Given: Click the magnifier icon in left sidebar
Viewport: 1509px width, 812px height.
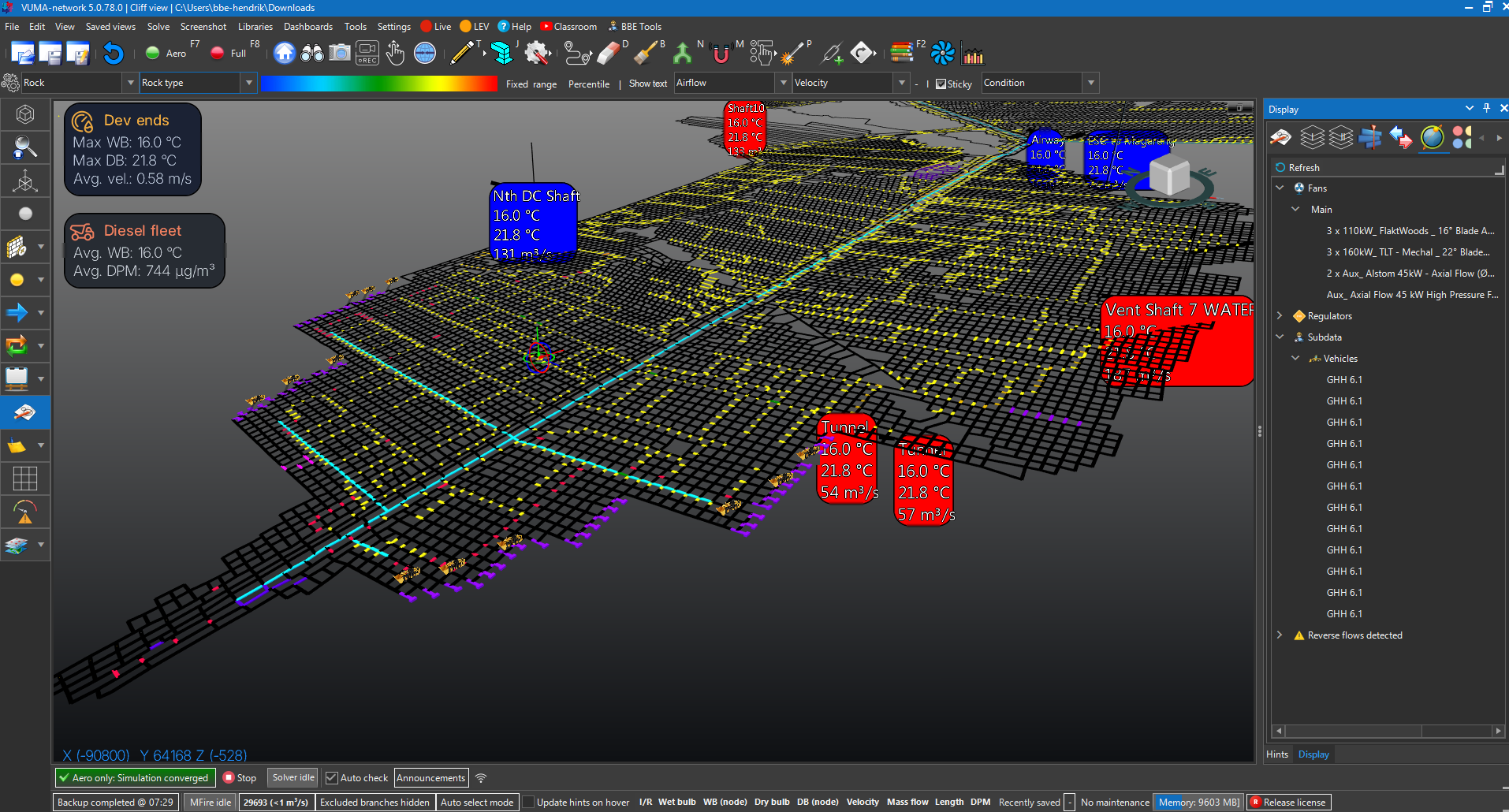Looking at the screenshot, I should [x=25, y=147].
